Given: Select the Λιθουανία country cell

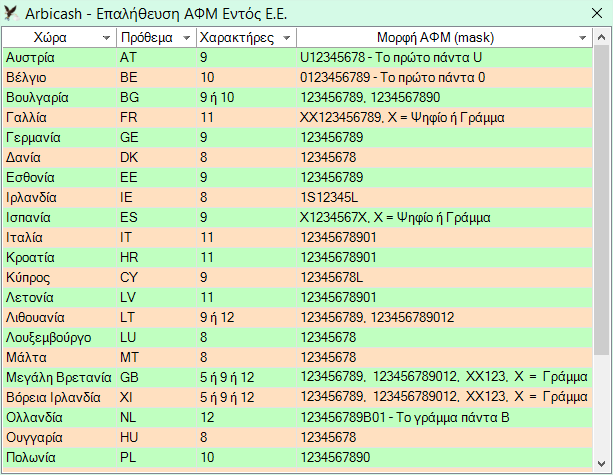Looking at the screenshot, I should pyautogui.click(x=59, y=317).
